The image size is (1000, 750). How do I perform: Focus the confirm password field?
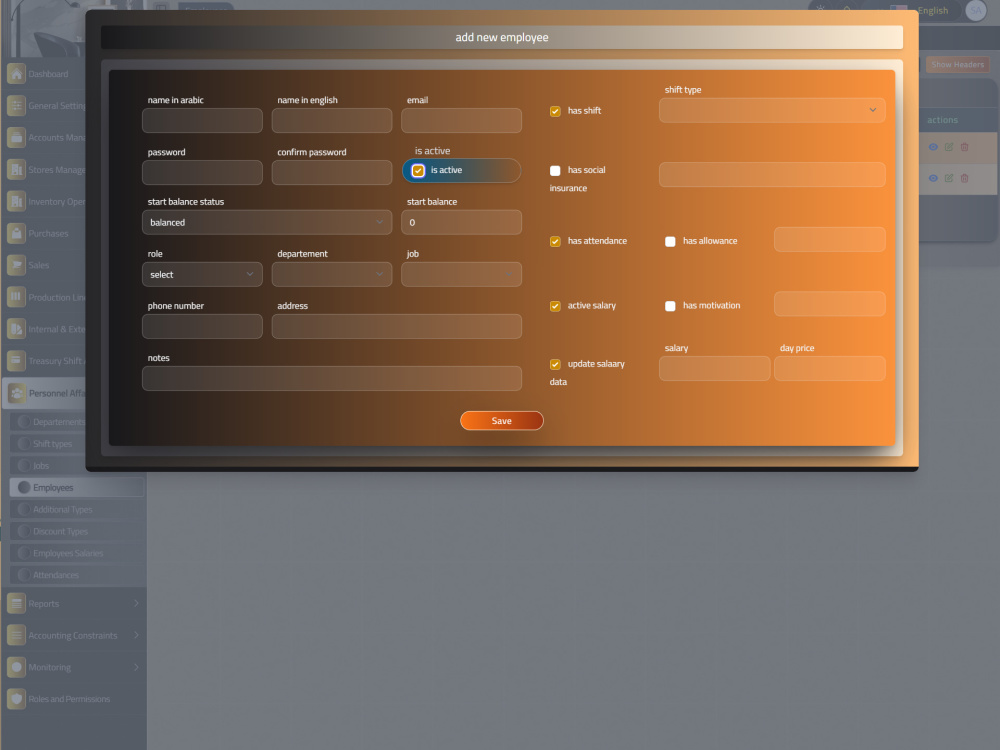[x=332, y=173]
